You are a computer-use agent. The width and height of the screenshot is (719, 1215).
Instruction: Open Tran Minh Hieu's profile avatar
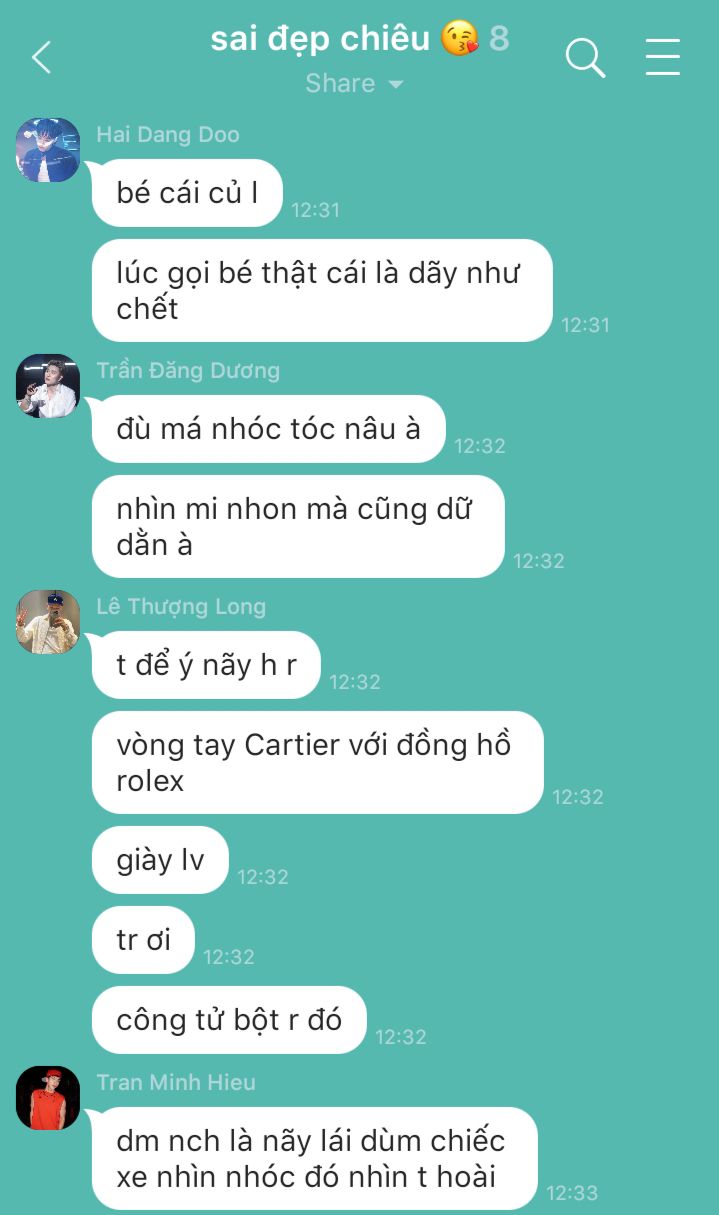(x=48, y=1098)
